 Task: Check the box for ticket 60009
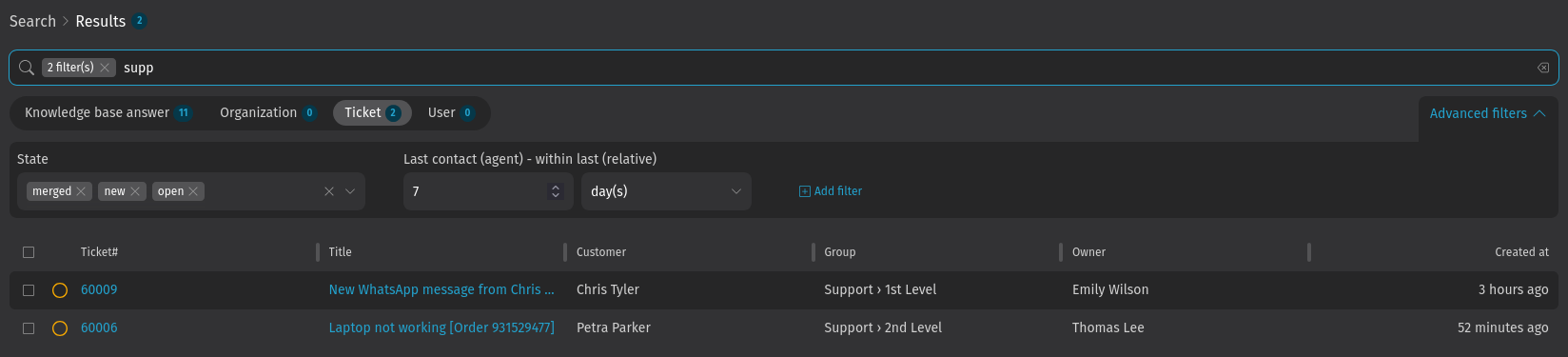[29, 290]
